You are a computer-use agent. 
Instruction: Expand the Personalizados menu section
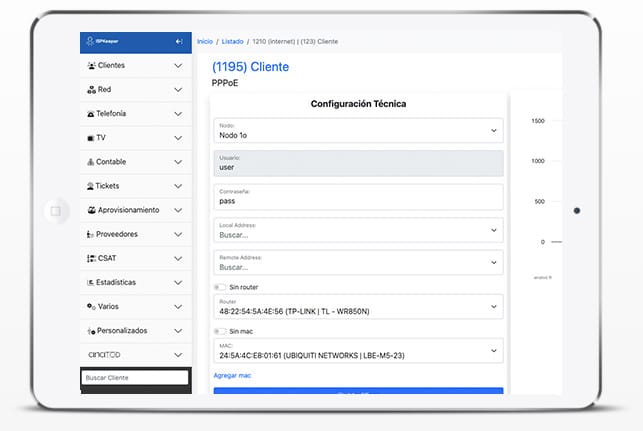[x=178, y=330]
